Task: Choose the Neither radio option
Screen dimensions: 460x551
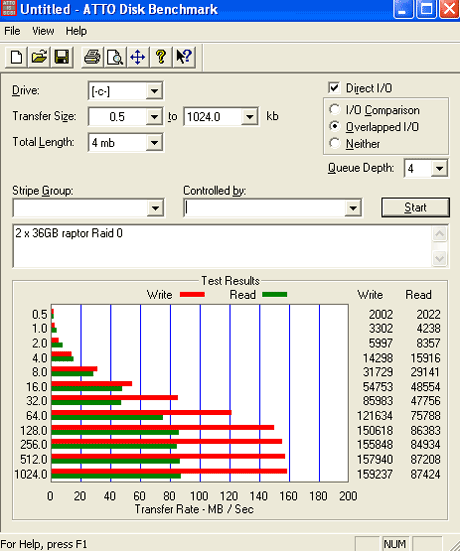Action: (x=335, y=143)
